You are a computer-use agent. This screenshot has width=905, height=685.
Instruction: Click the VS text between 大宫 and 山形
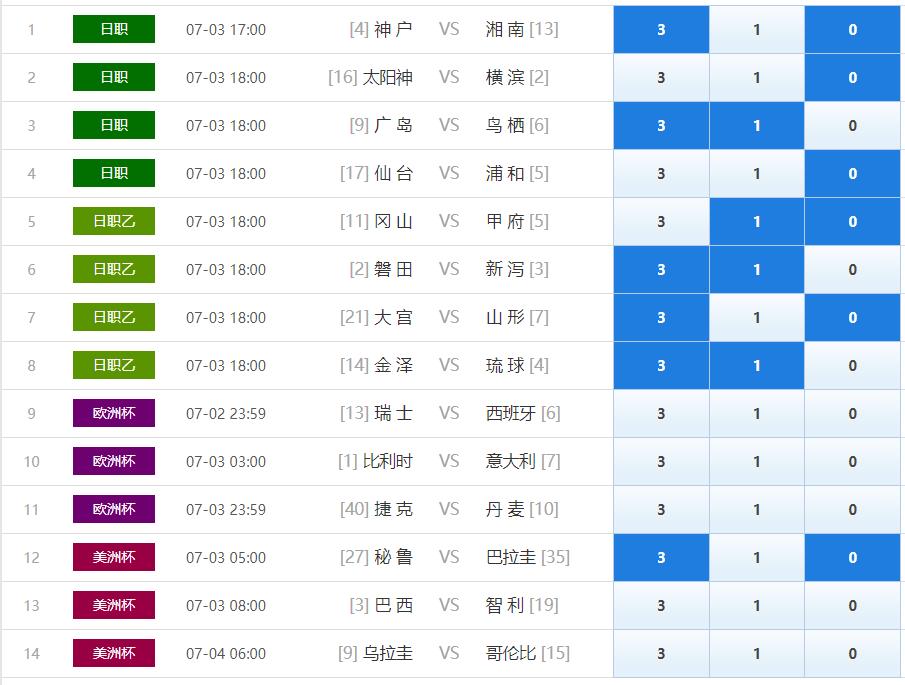(449, 318)
